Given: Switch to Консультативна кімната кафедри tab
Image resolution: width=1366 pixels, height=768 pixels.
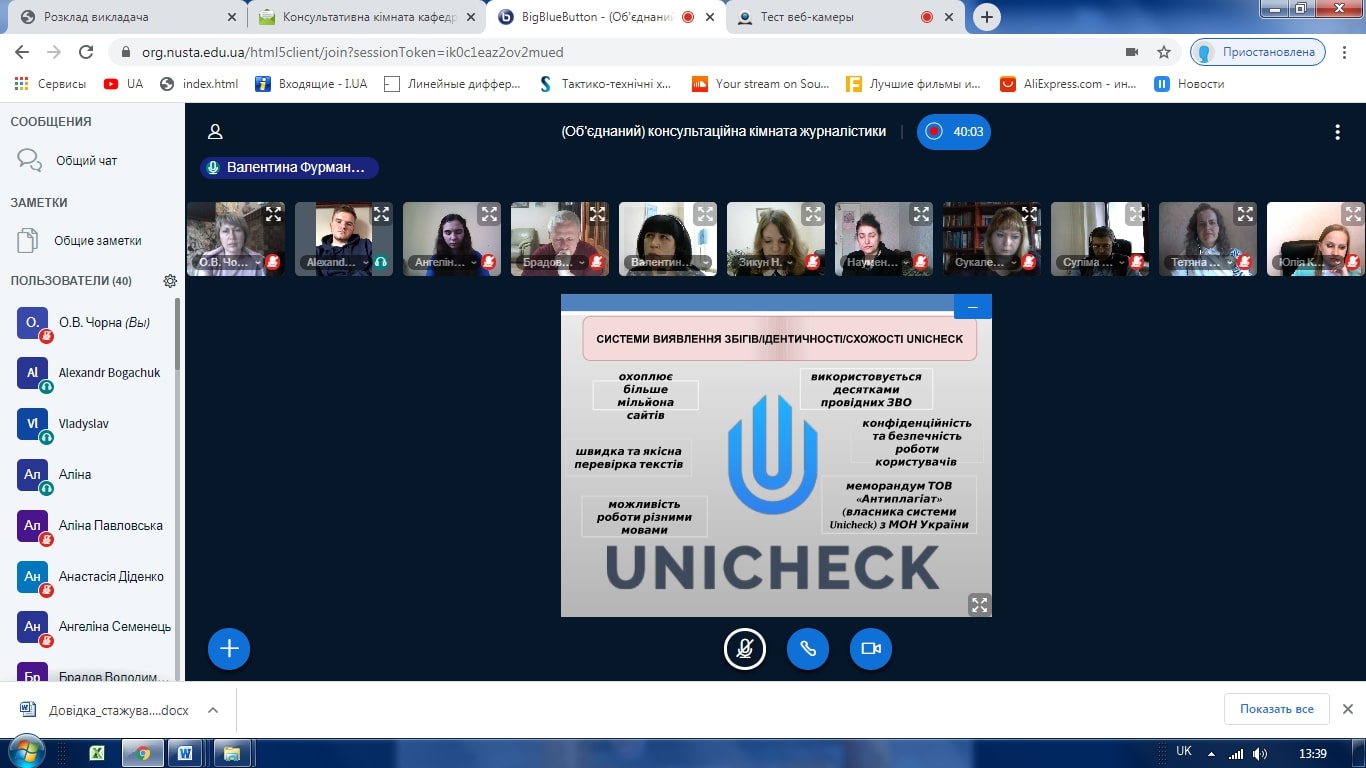Looking at the screenshot, I should pos(367,17).
